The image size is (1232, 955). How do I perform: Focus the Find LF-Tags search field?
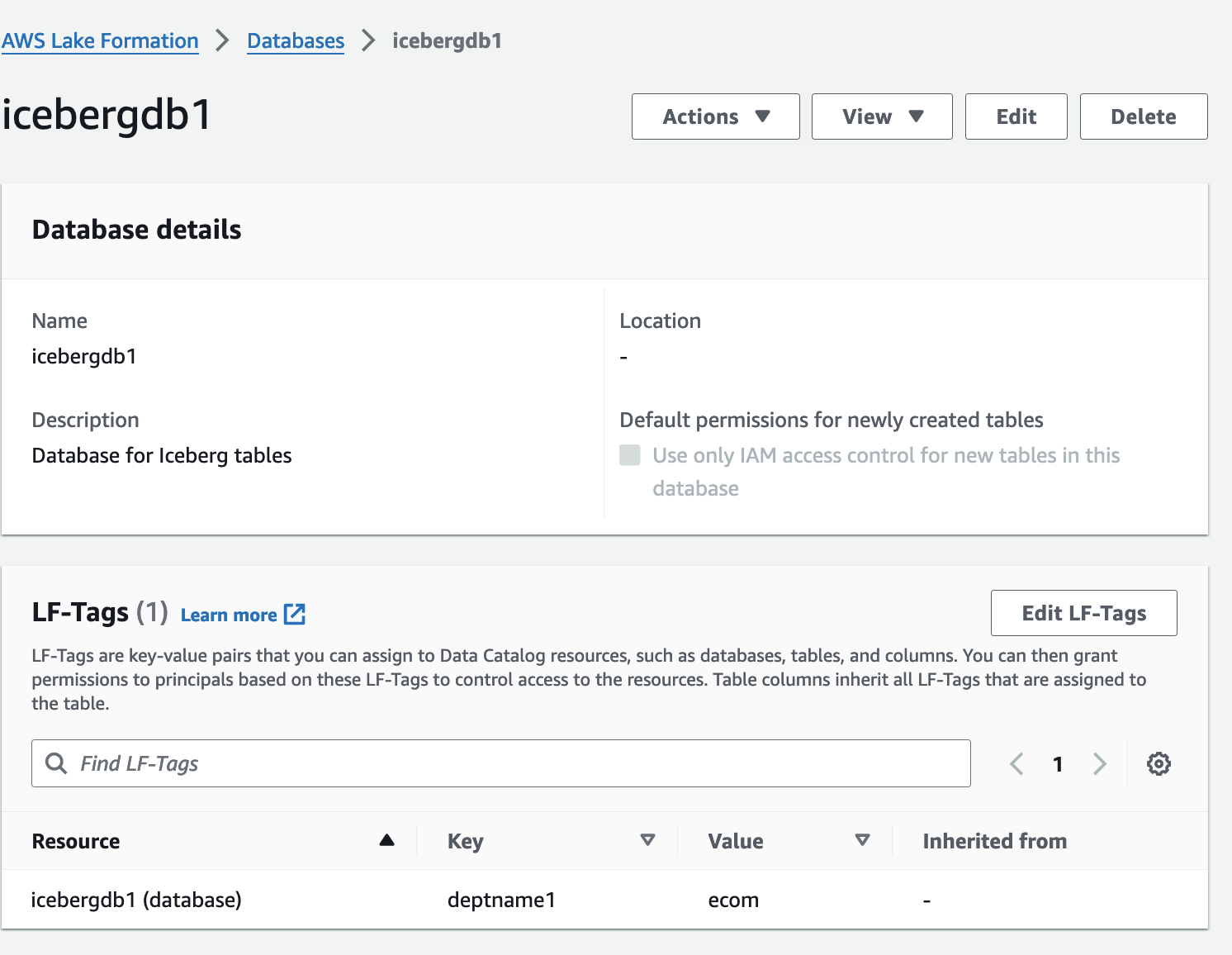(x=501, y=763)
